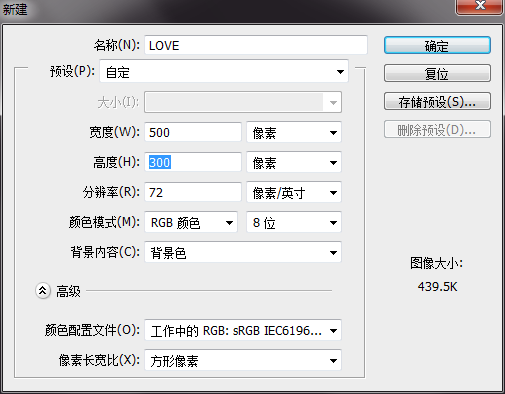Click the 颜色配置文件(O): label

click(x=92, y=330)
